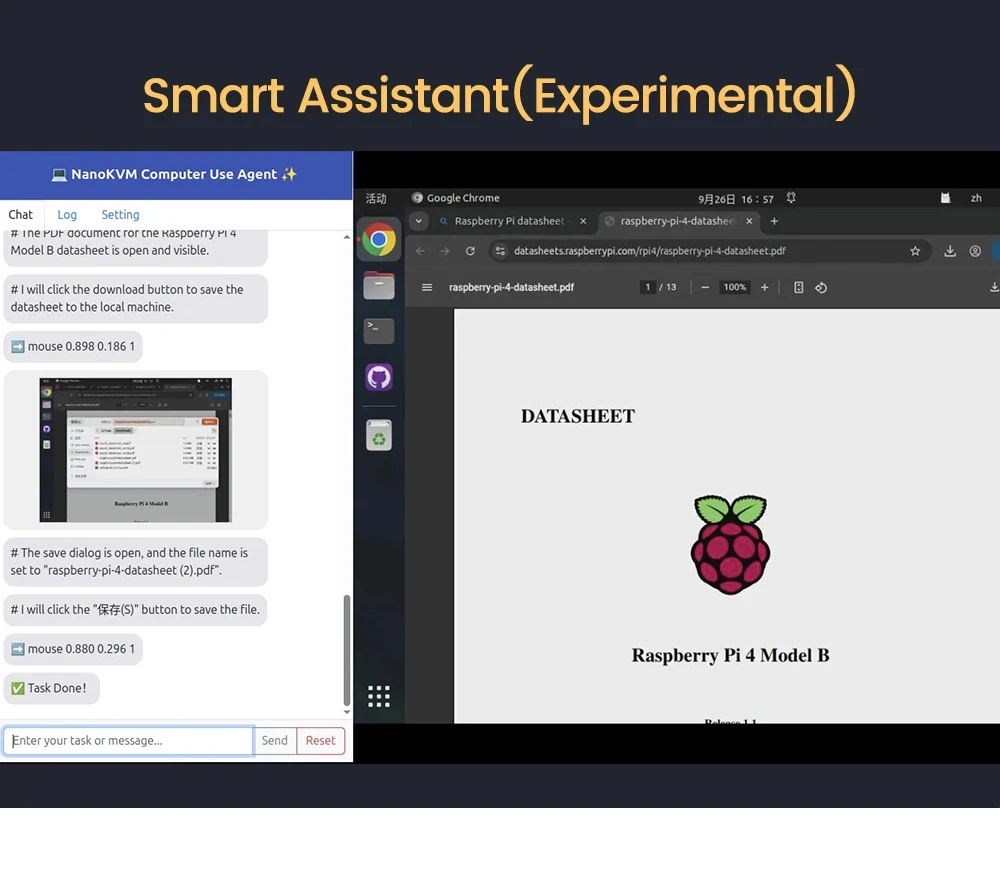Close the Raspberry Pi datasheet search tab

point(583,221)
